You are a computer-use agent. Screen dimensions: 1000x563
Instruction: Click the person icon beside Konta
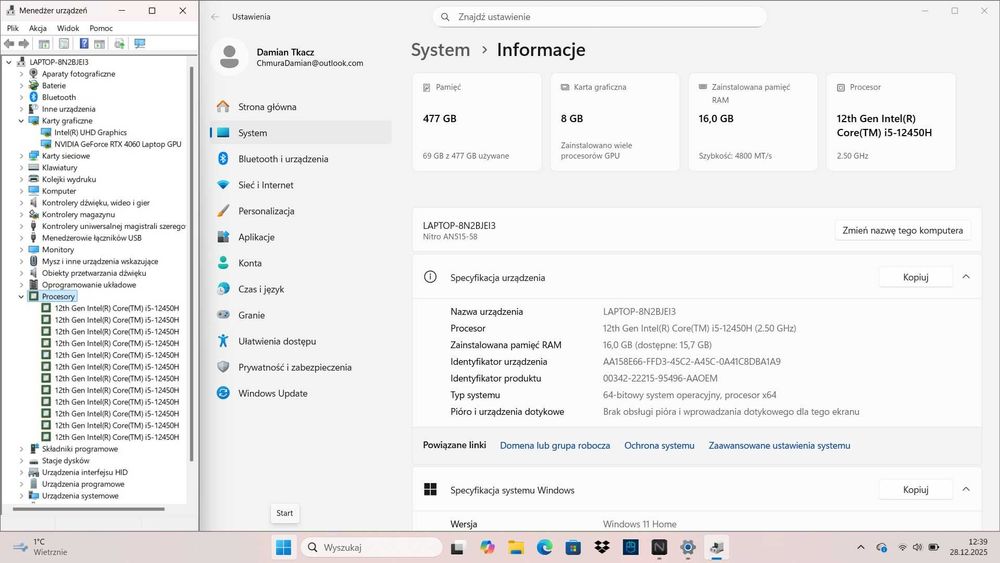[x=223, y=263]
